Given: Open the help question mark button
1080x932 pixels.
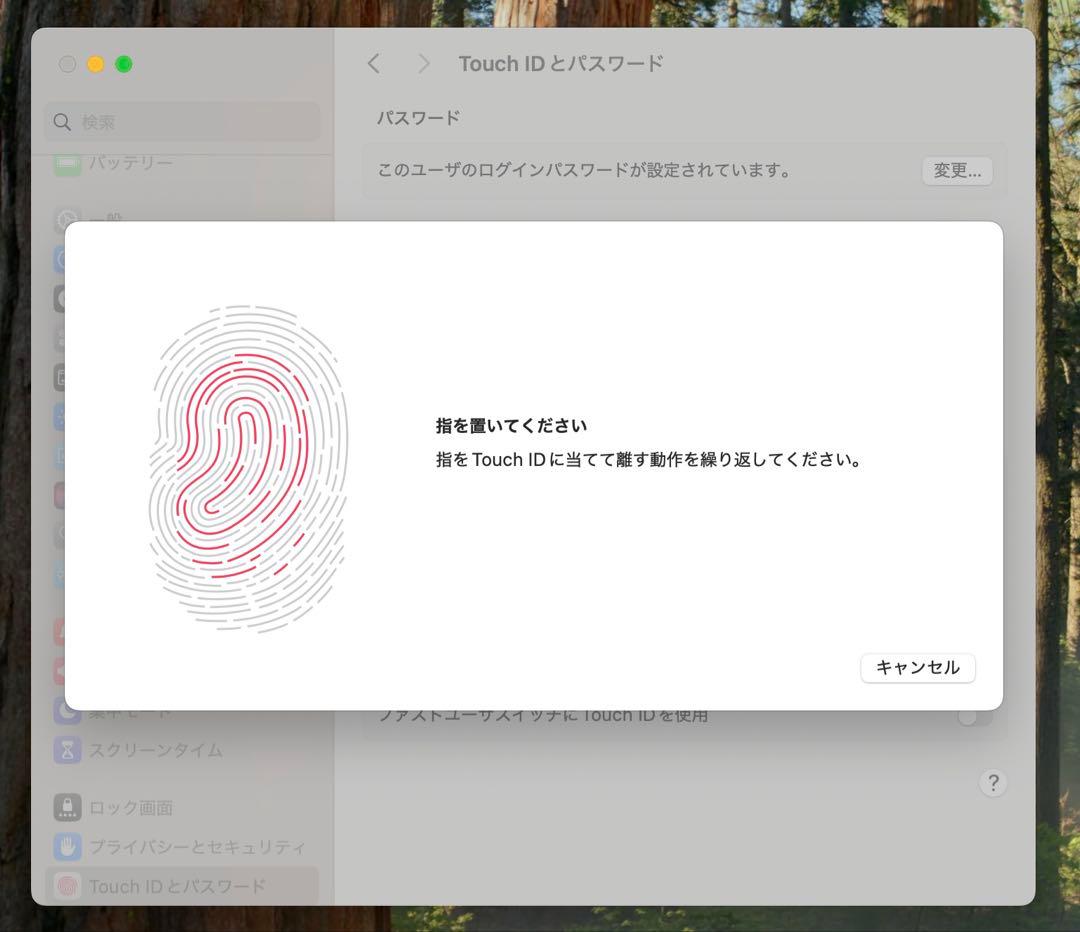Looking at the screenshot, I should pyautogui.click(x=993, y=783).
